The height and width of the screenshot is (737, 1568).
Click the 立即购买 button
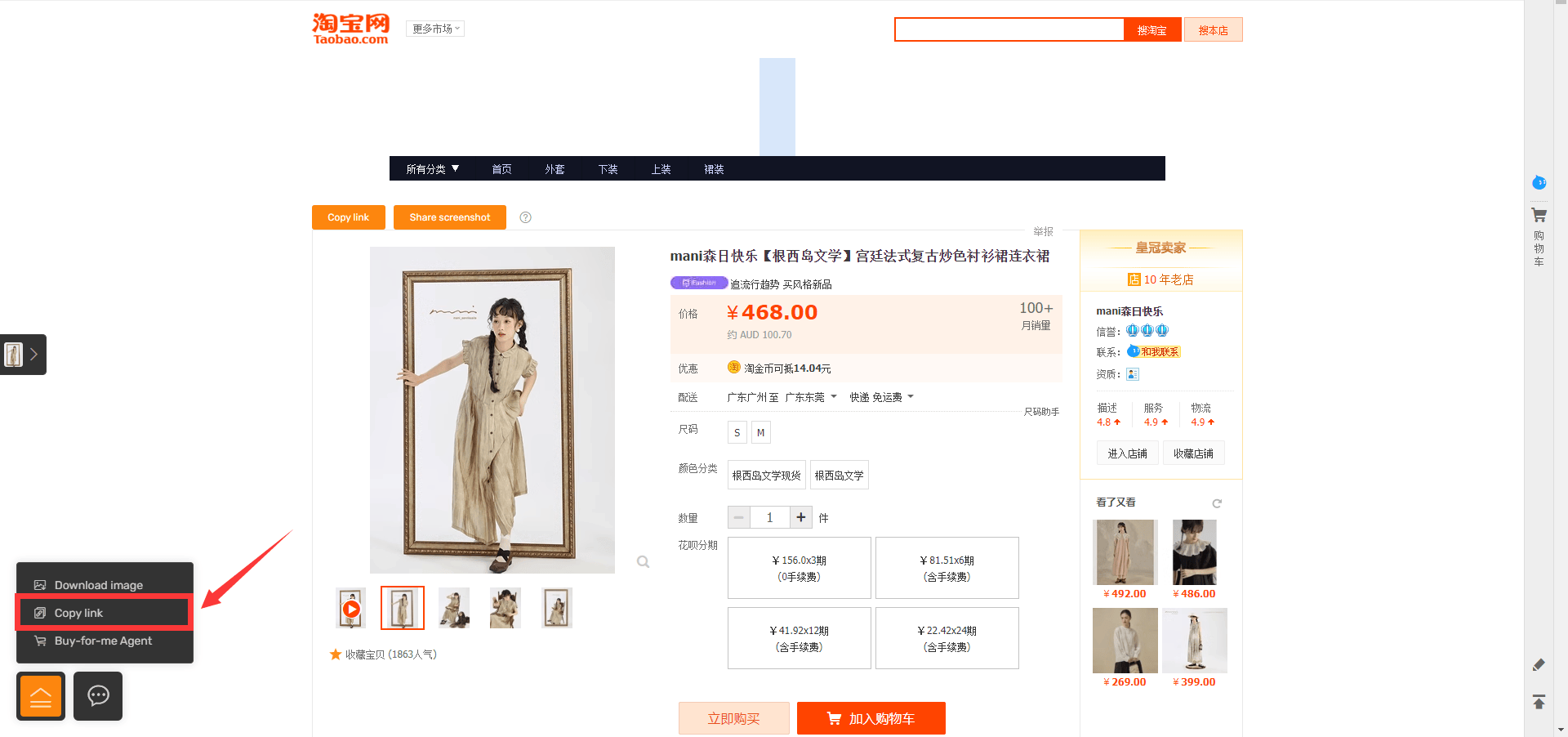tap(734, 718)
